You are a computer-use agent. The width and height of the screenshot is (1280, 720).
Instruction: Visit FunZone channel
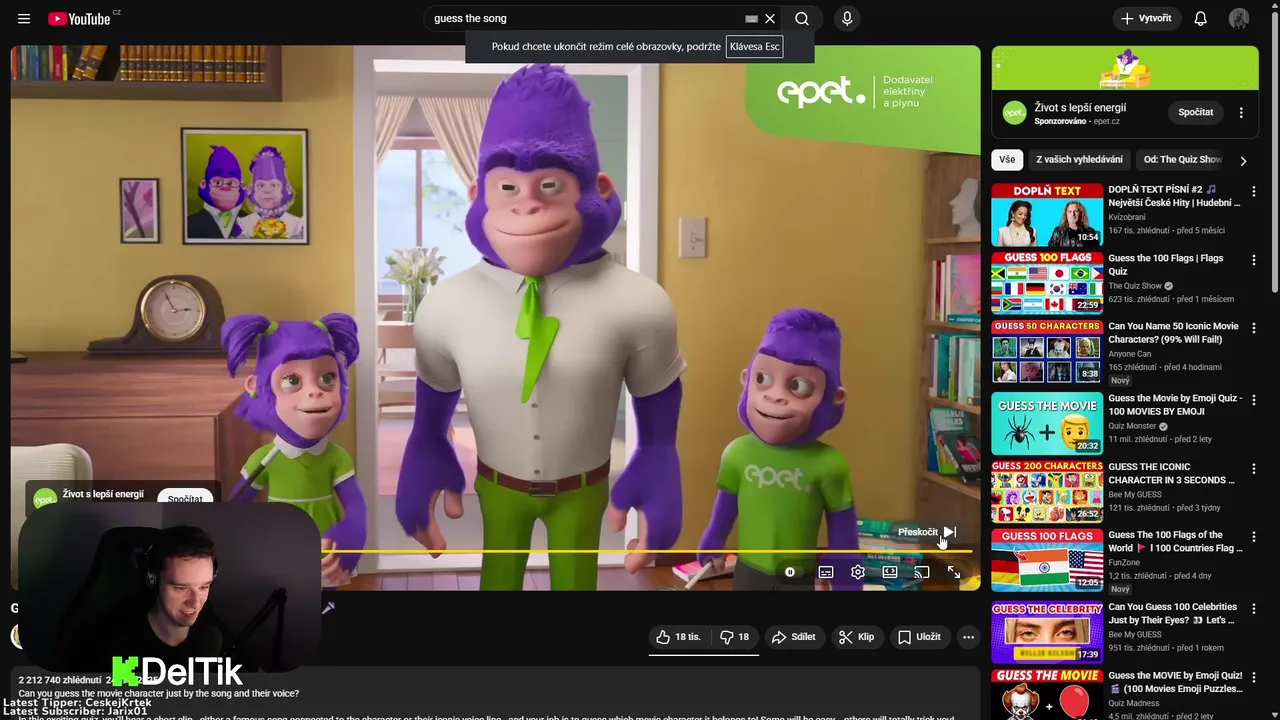[x=1125, y=562]
